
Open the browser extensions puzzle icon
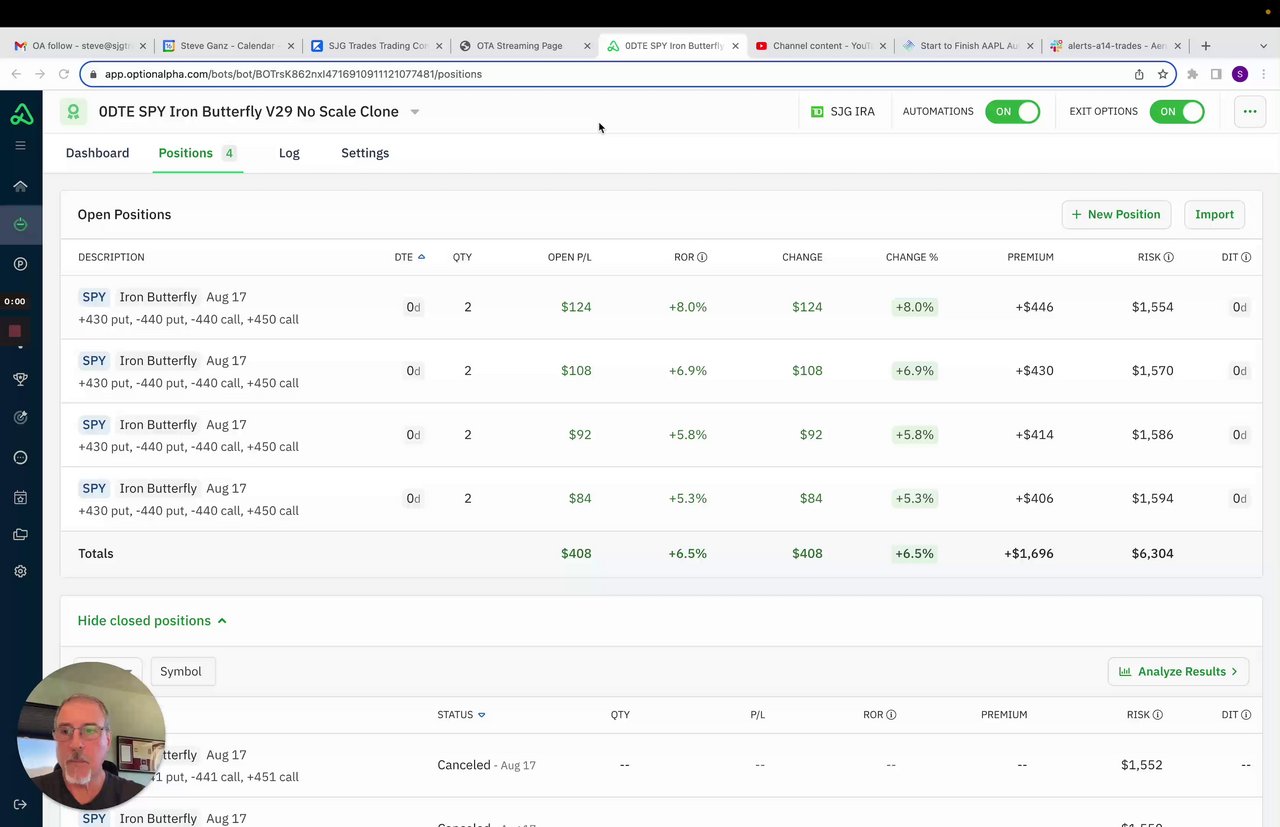(x=1192, y=74)
